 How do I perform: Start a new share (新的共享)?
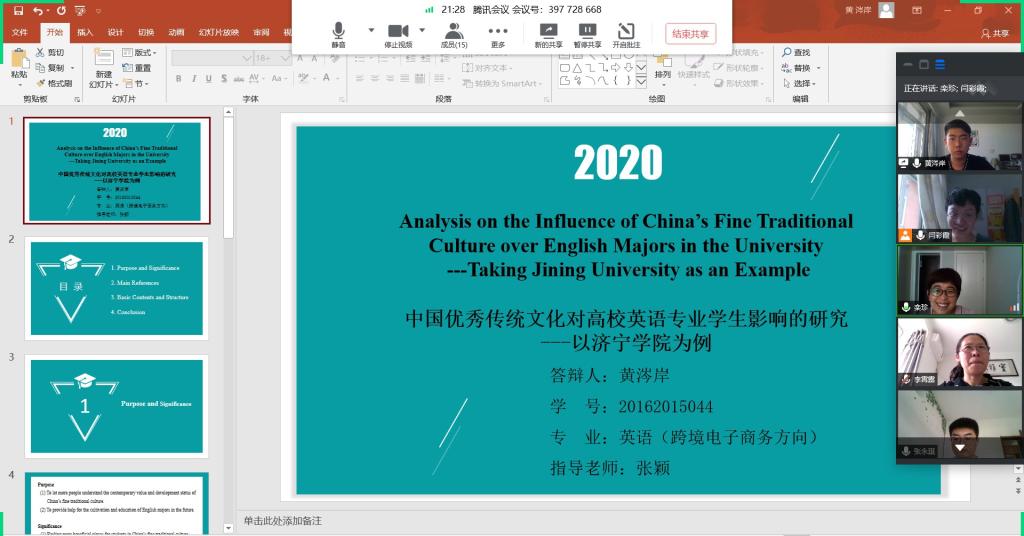click(x=548, y=32)
